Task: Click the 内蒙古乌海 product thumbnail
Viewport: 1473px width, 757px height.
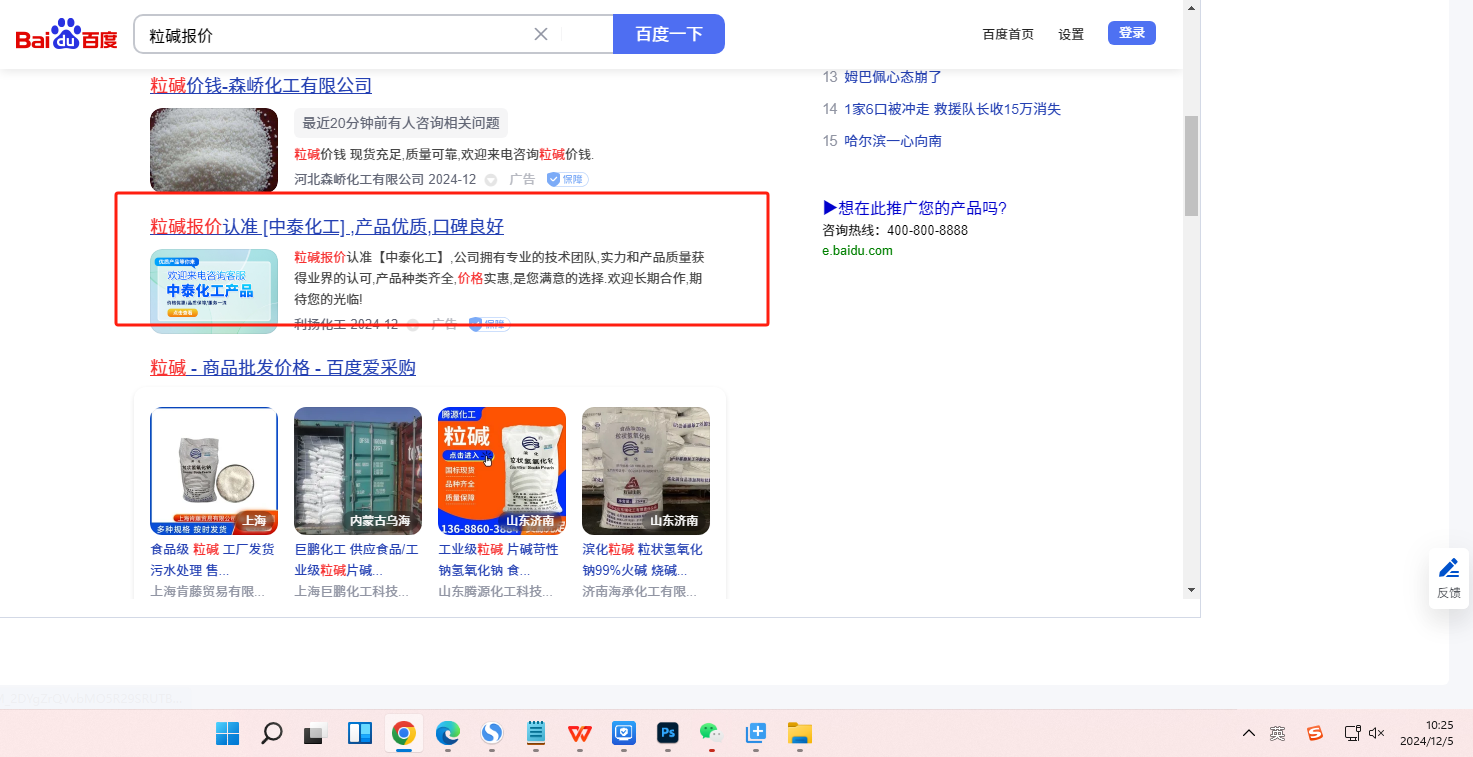Action: pos(358,471)
